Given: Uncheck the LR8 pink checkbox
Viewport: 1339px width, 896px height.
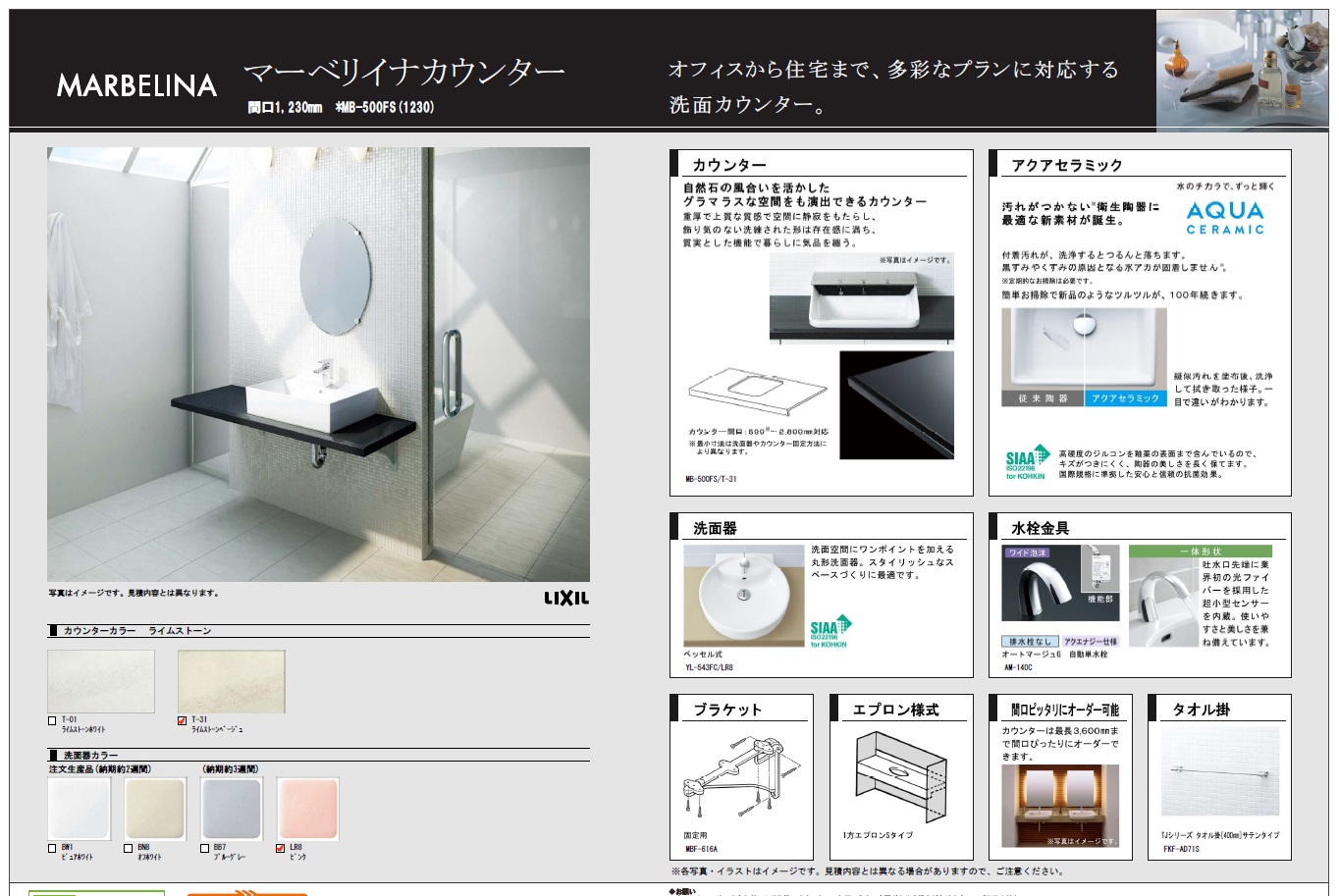Looking at the screenshot, I should 281,848.
